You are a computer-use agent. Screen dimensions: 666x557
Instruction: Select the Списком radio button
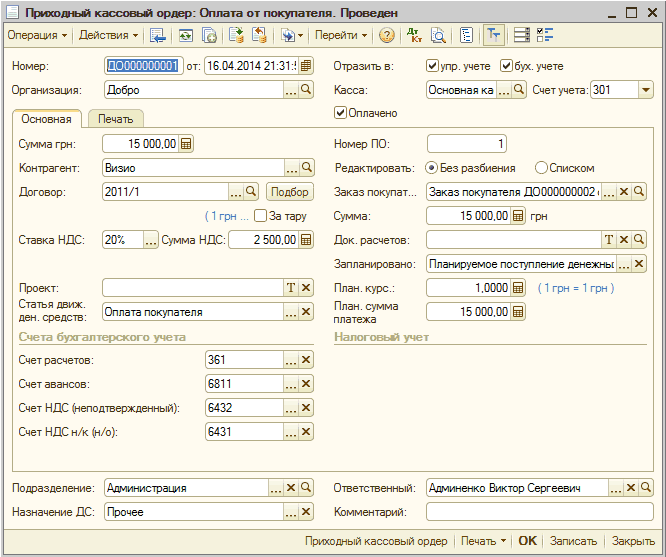[542, 168]
